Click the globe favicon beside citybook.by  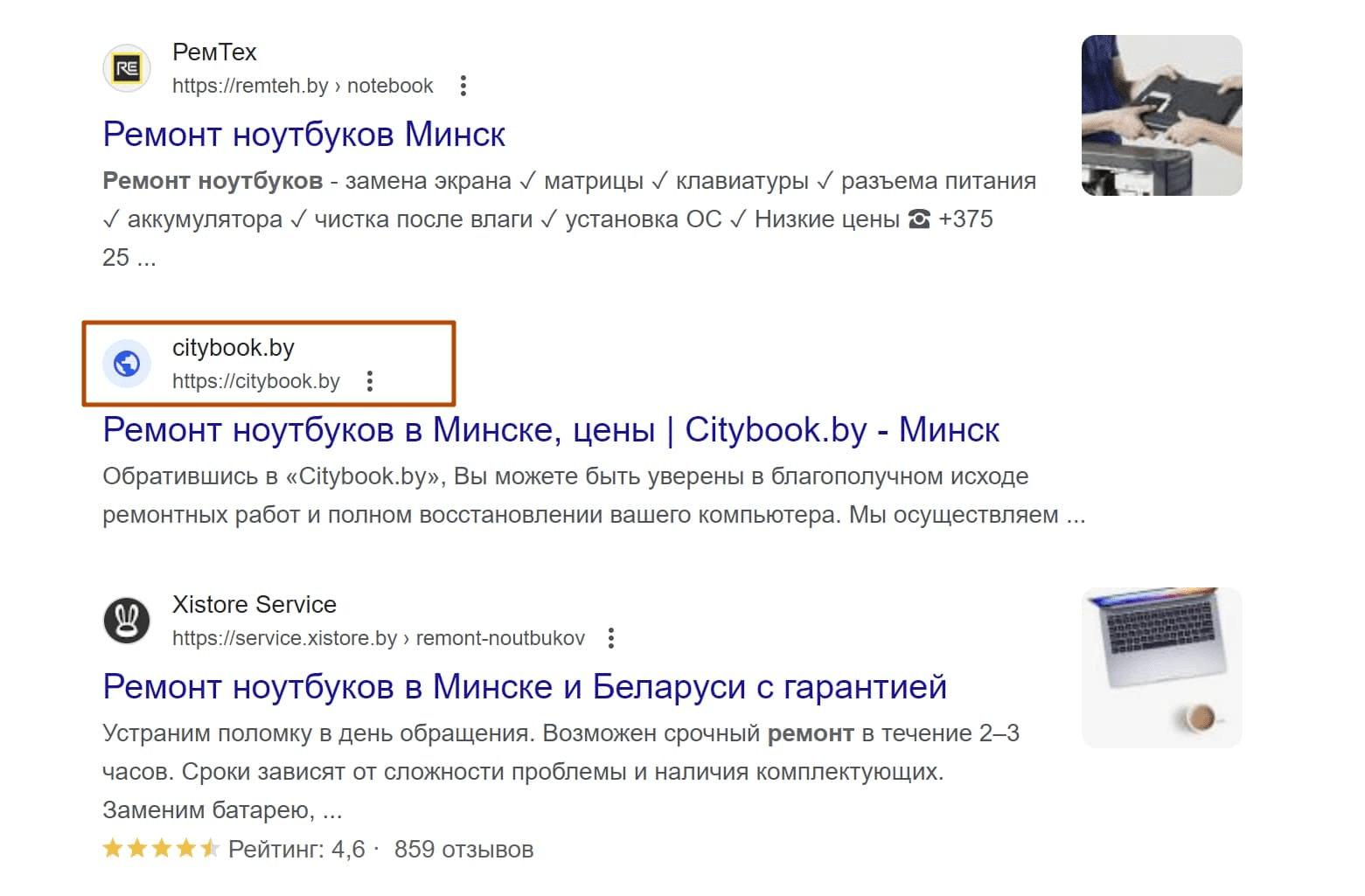pyautogui.click(x=127, y=363)
